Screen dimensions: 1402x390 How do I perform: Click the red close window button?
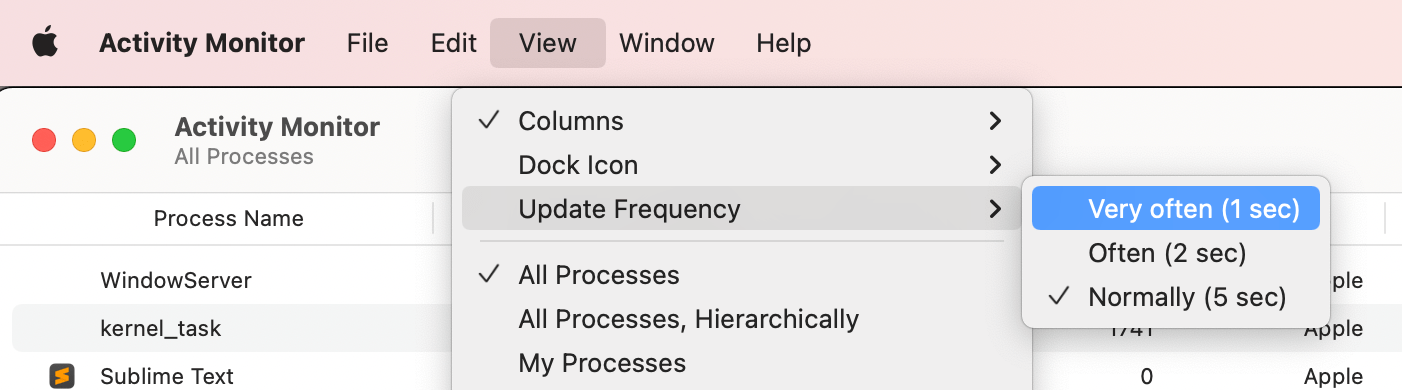pyautogui.click(x=44, y=140)
